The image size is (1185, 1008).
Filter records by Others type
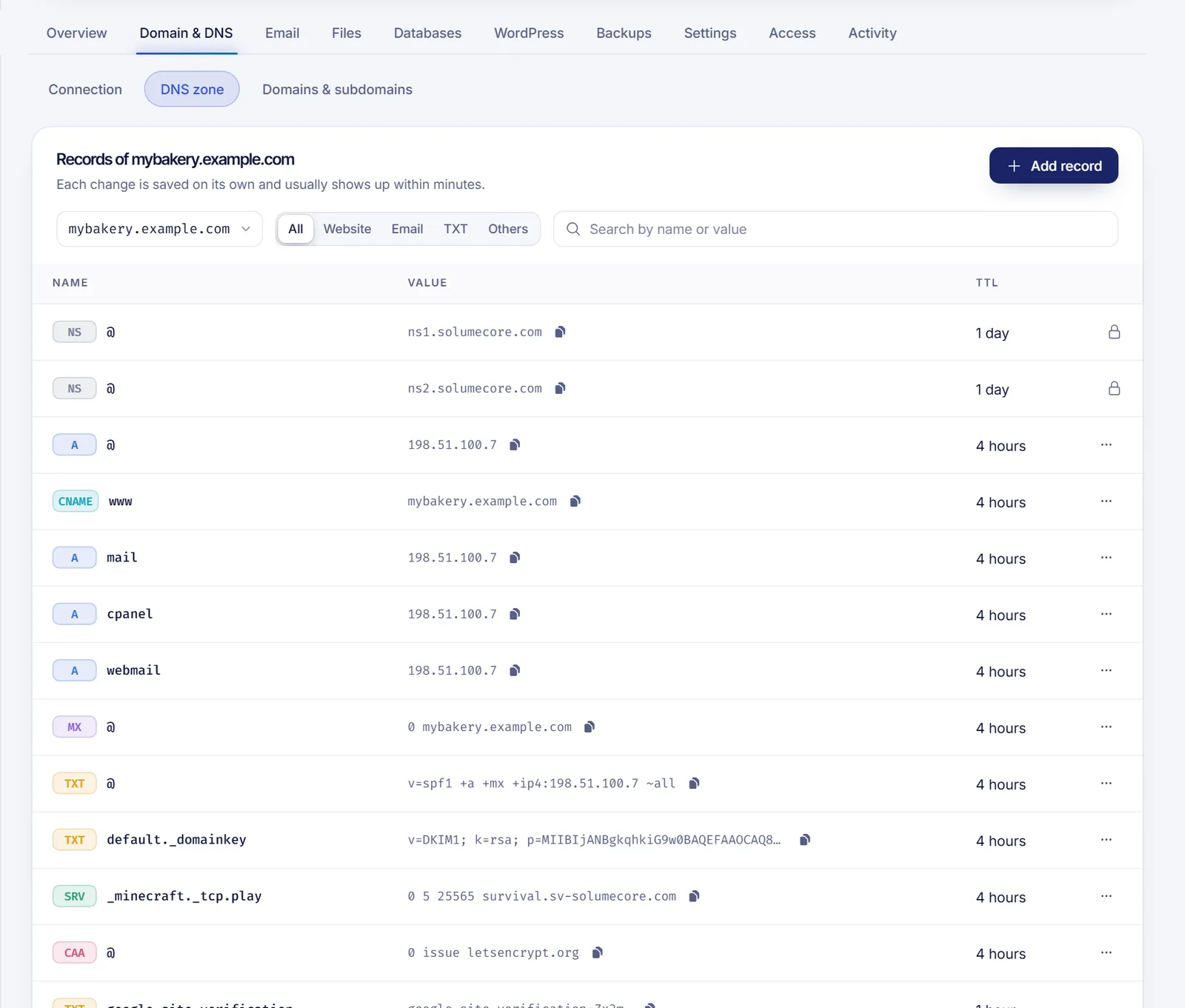tap(508, 229)
